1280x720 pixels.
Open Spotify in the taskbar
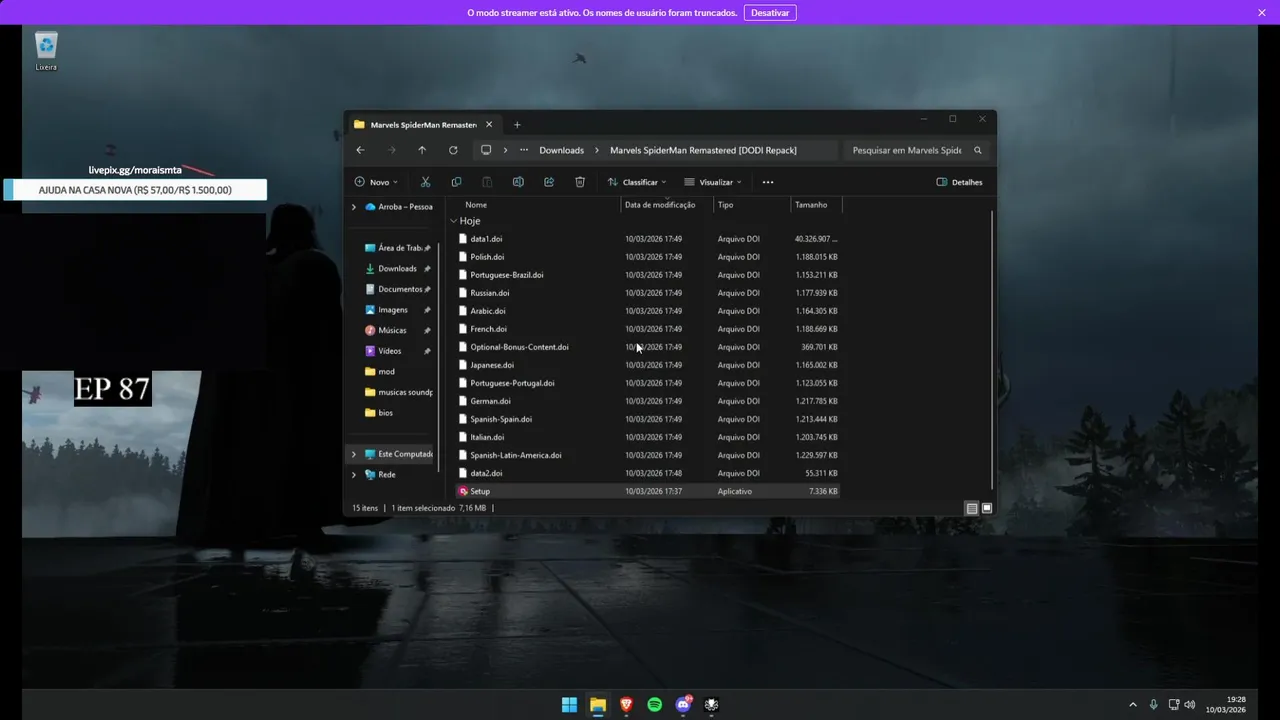(654, 704)
